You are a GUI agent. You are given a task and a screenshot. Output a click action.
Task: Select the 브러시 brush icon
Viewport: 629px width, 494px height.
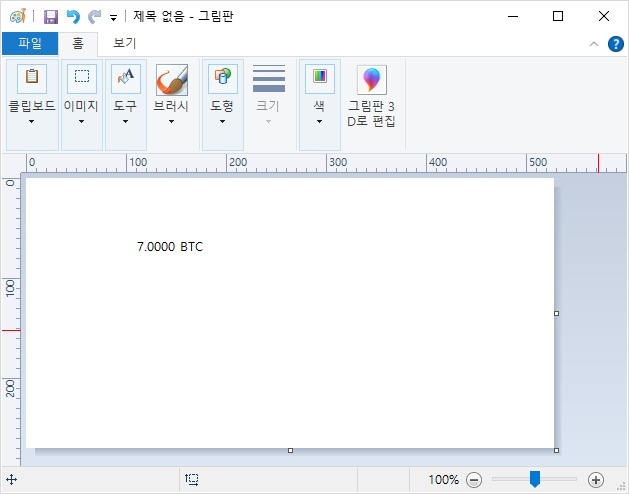coord(172,79)
